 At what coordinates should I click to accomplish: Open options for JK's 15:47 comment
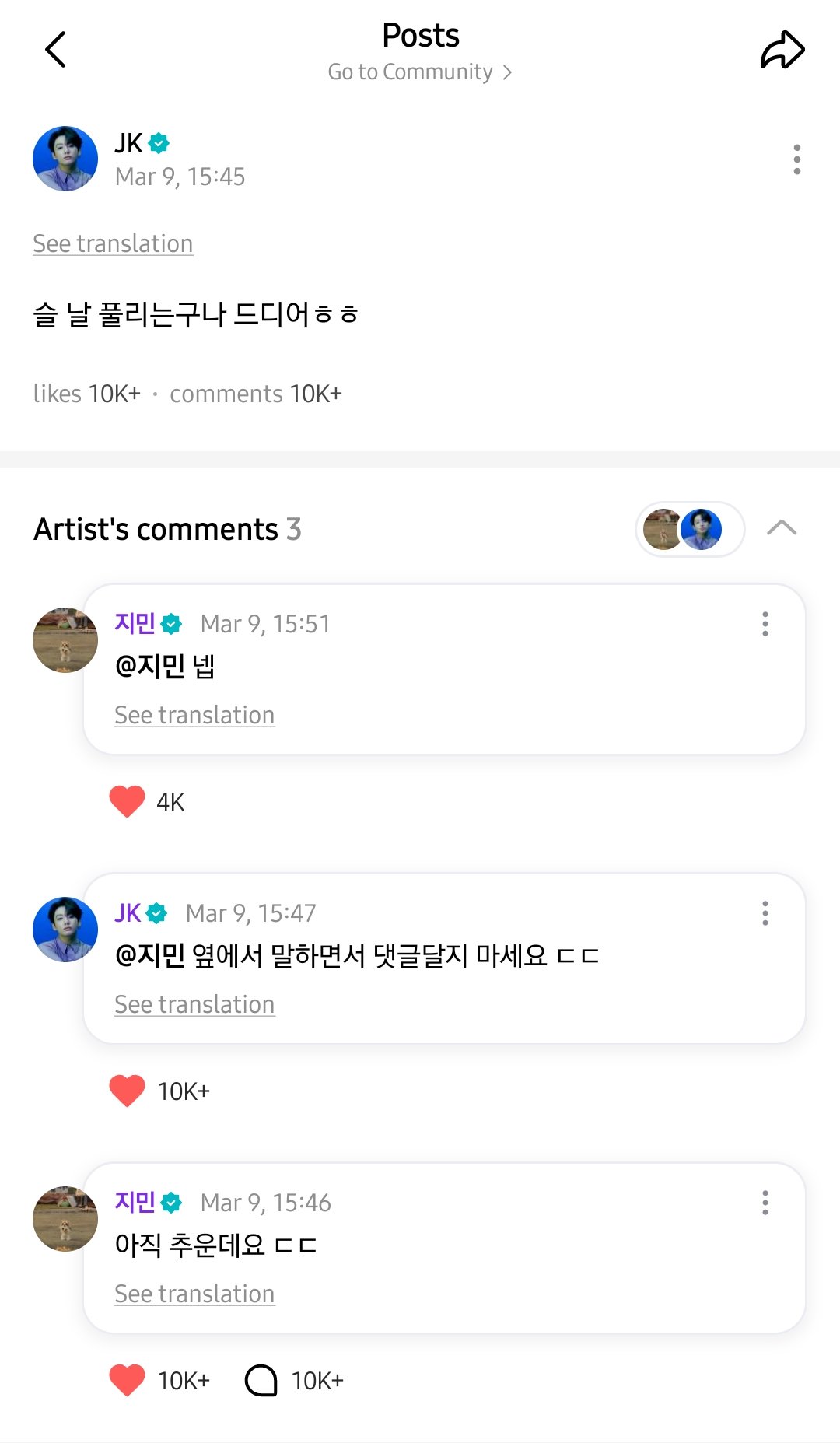765,913
